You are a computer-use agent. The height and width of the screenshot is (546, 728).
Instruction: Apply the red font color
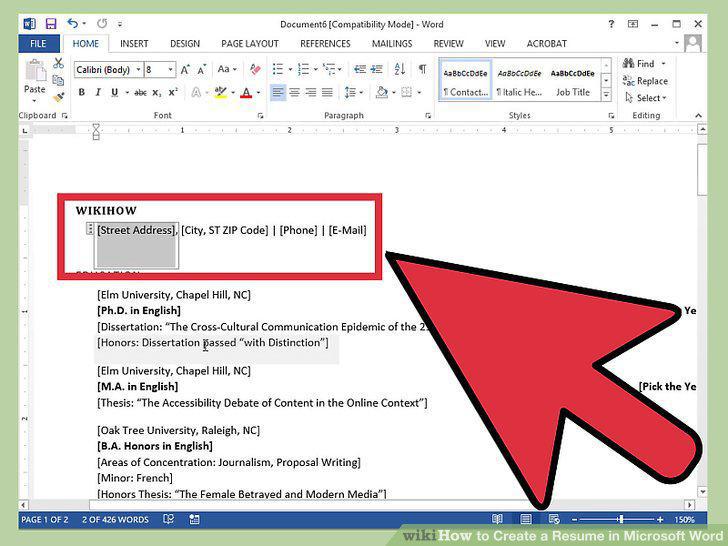tap(246, 92)
